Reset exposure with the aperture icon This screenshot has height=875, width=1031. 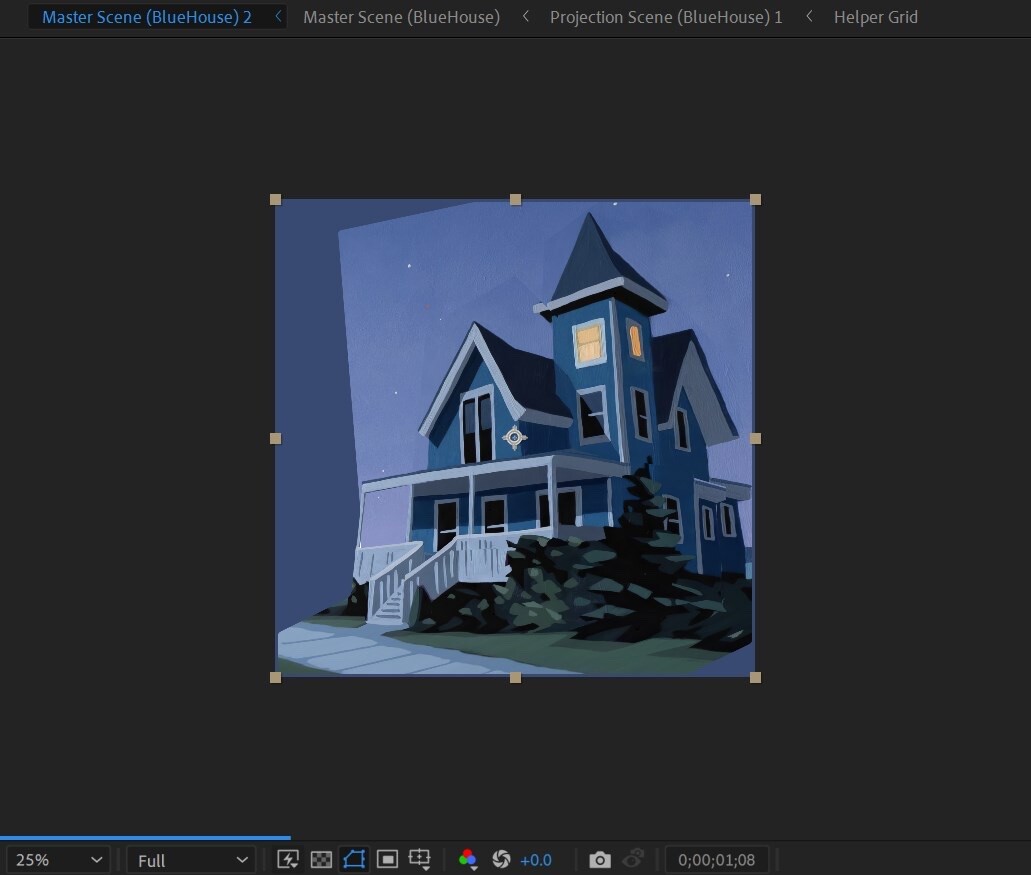click(501, 859)
